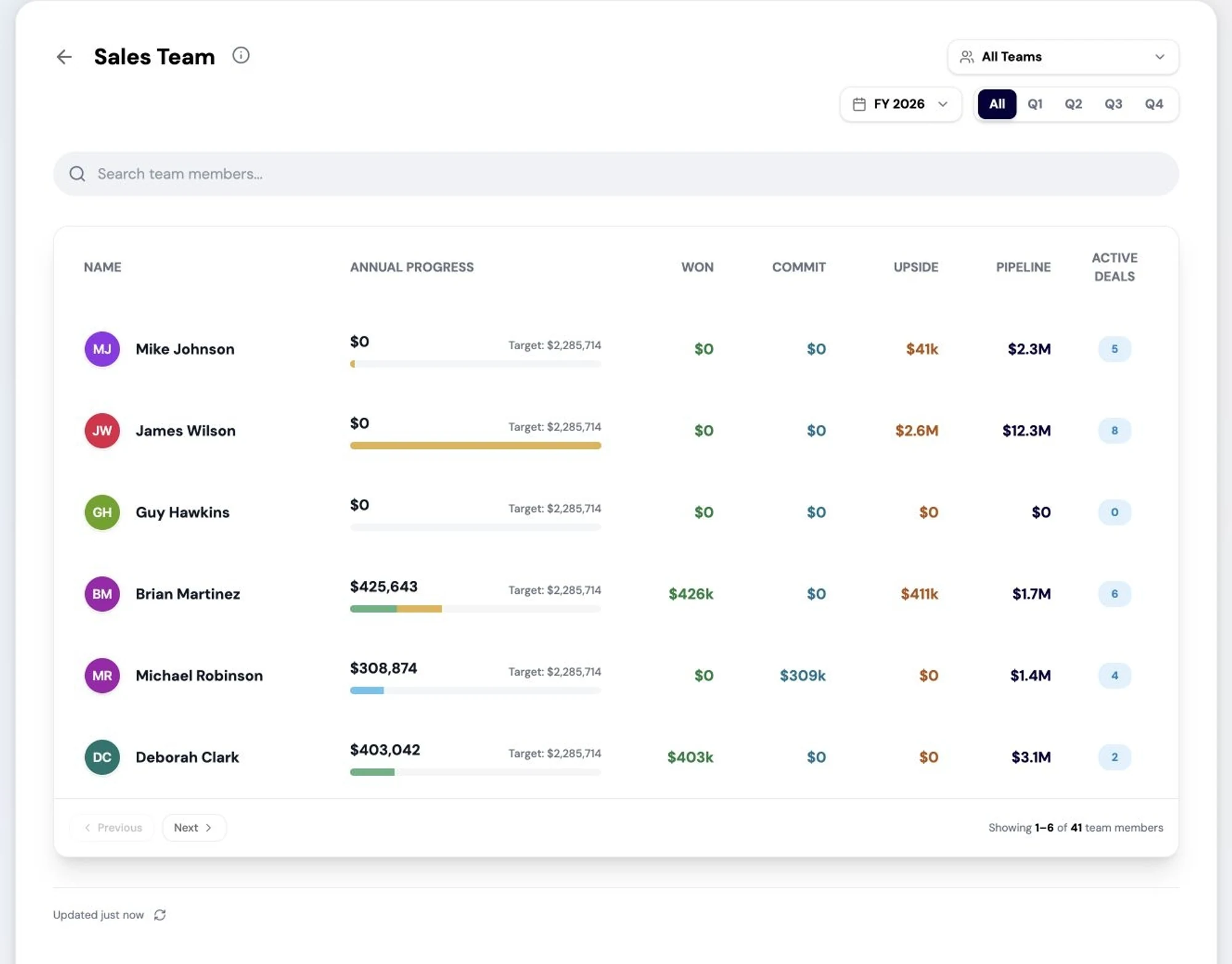
Task: Switch to the Q3 tab
Action: (1113, 104)
